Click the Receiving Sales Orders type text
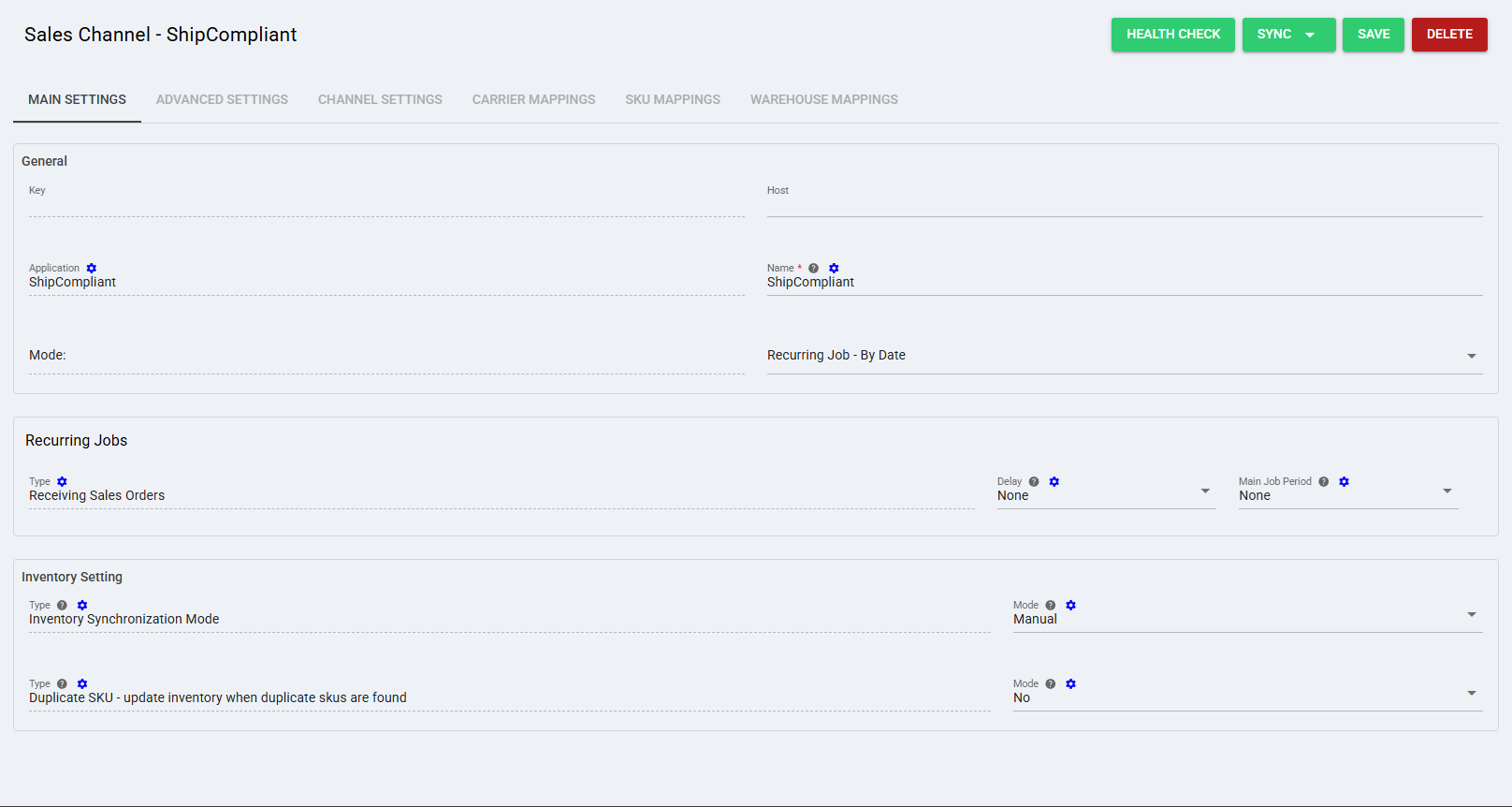This screenshot has height=807, width=1512. [x=96, y=496]
